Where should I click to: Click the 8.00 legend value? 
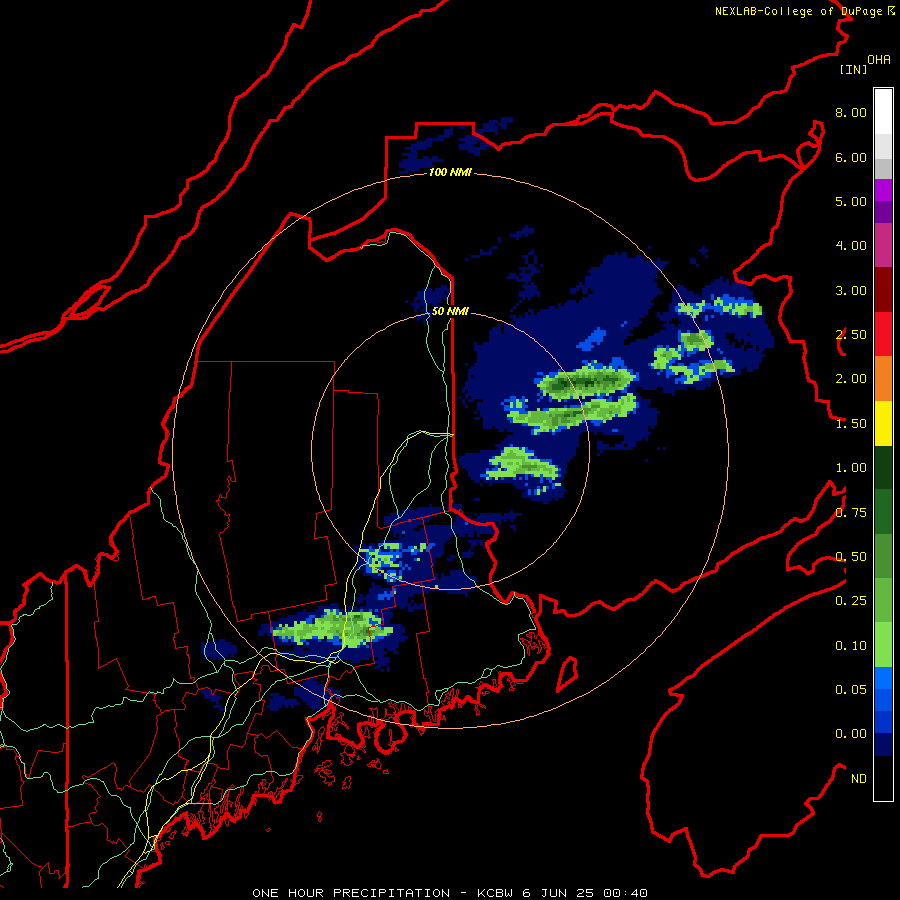click(x=851, y=112)
